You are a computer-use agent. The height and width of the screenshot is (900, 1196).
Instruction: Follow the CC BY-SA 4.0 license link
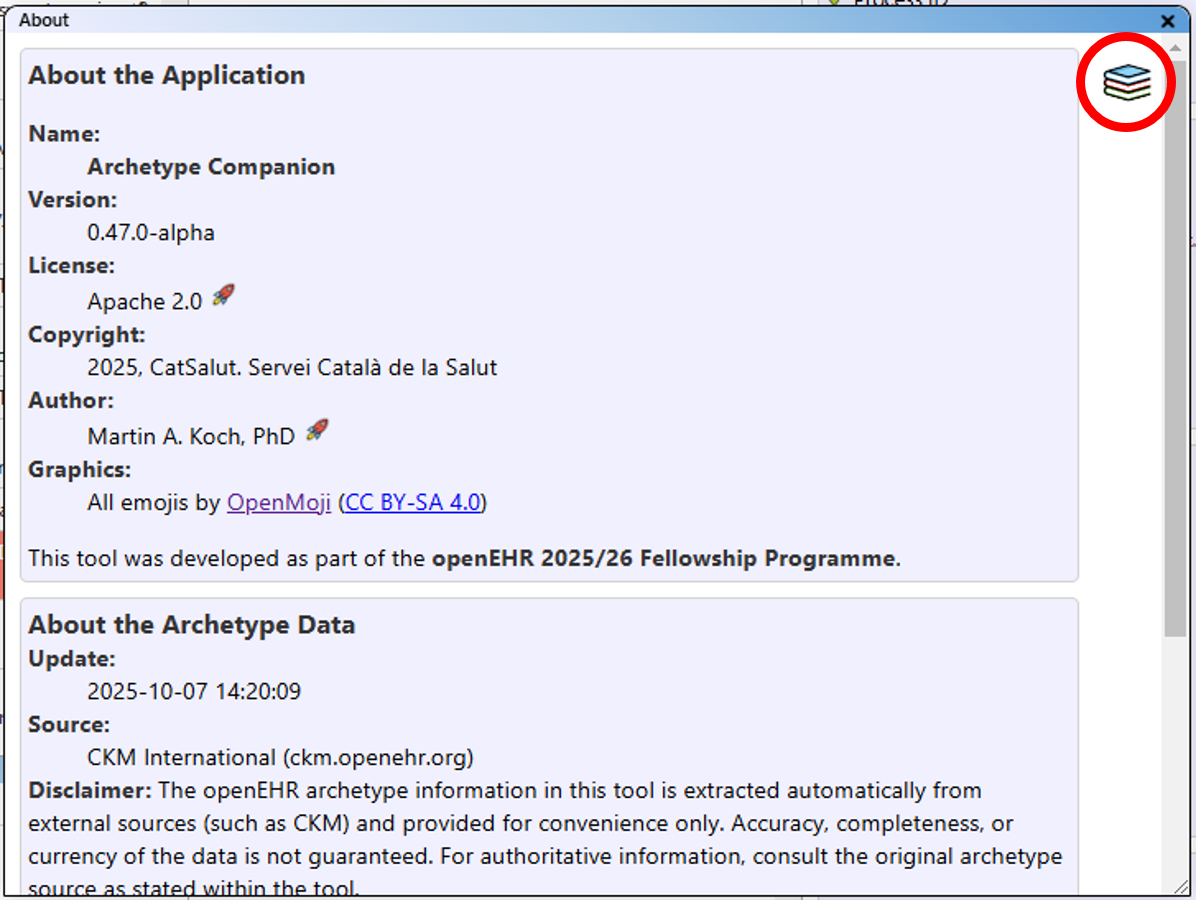pyautogui.click(x=413, y=502)
